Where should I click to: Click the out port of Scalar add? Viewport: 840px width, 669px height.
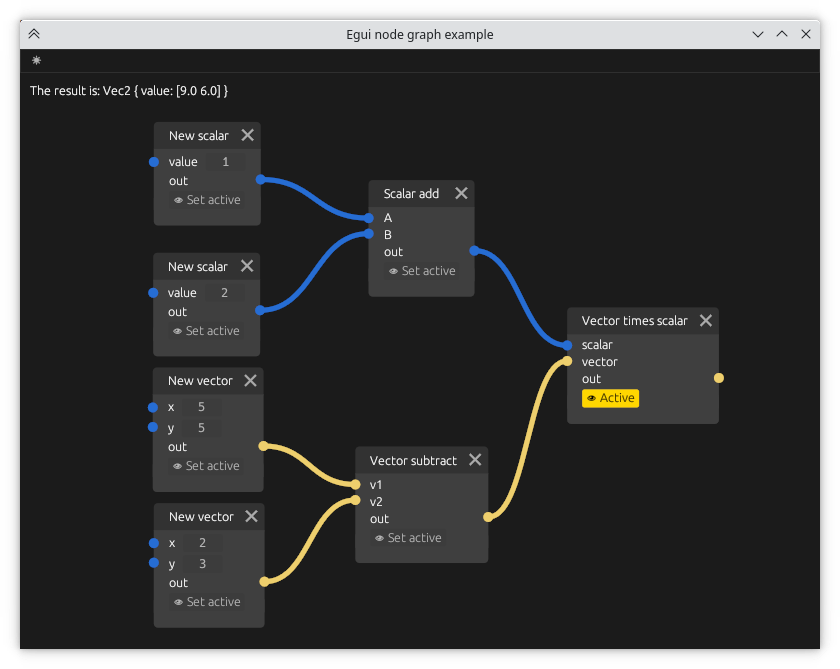[x=474, y=251]
